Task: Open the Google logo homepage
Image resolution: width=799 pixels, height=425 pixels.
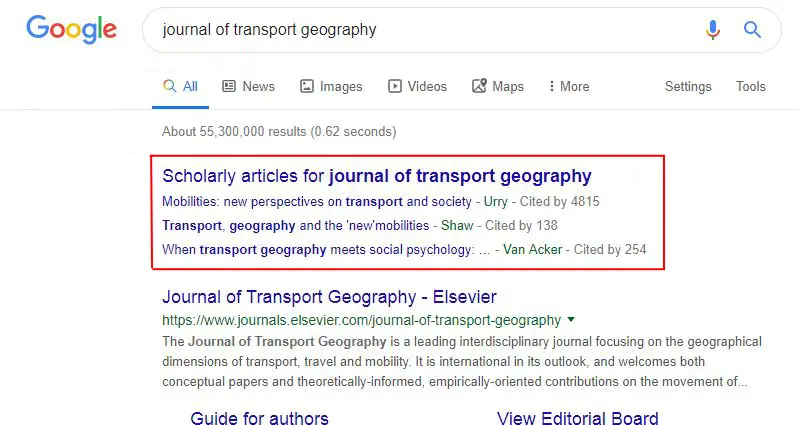Action: click(x=71, y=29)
